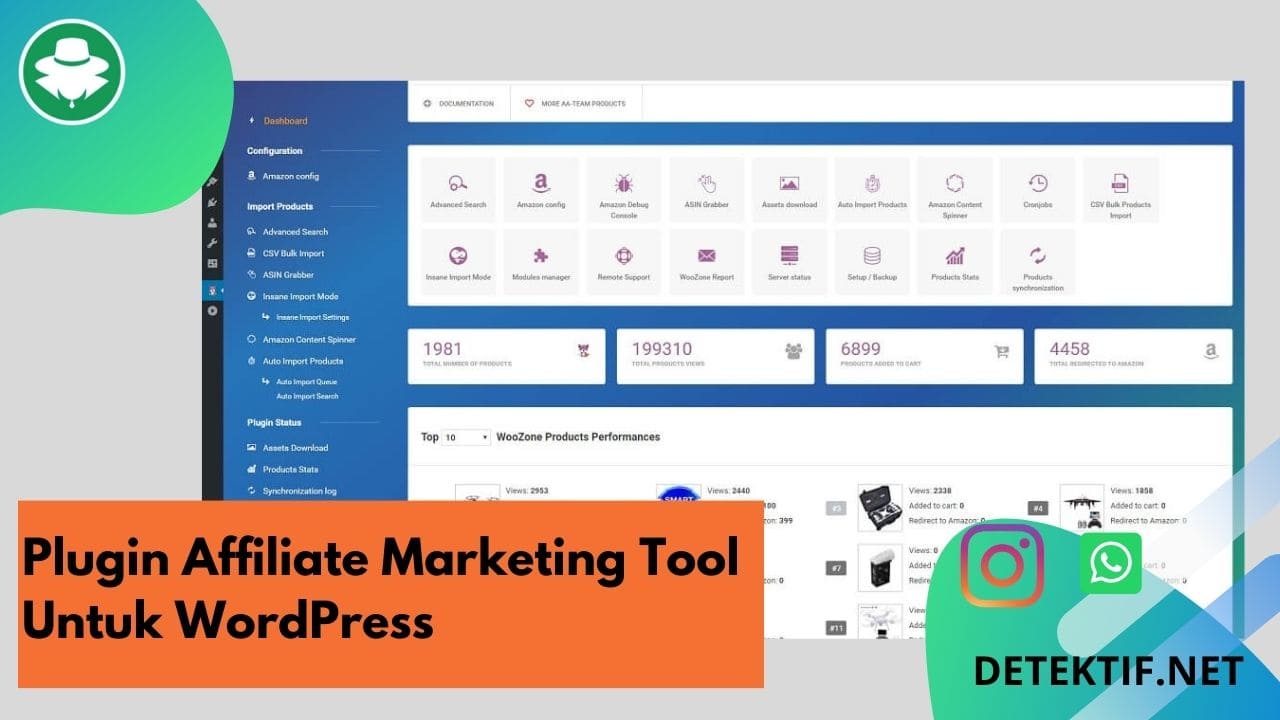Click the people icon in product views card

[794, 351]
